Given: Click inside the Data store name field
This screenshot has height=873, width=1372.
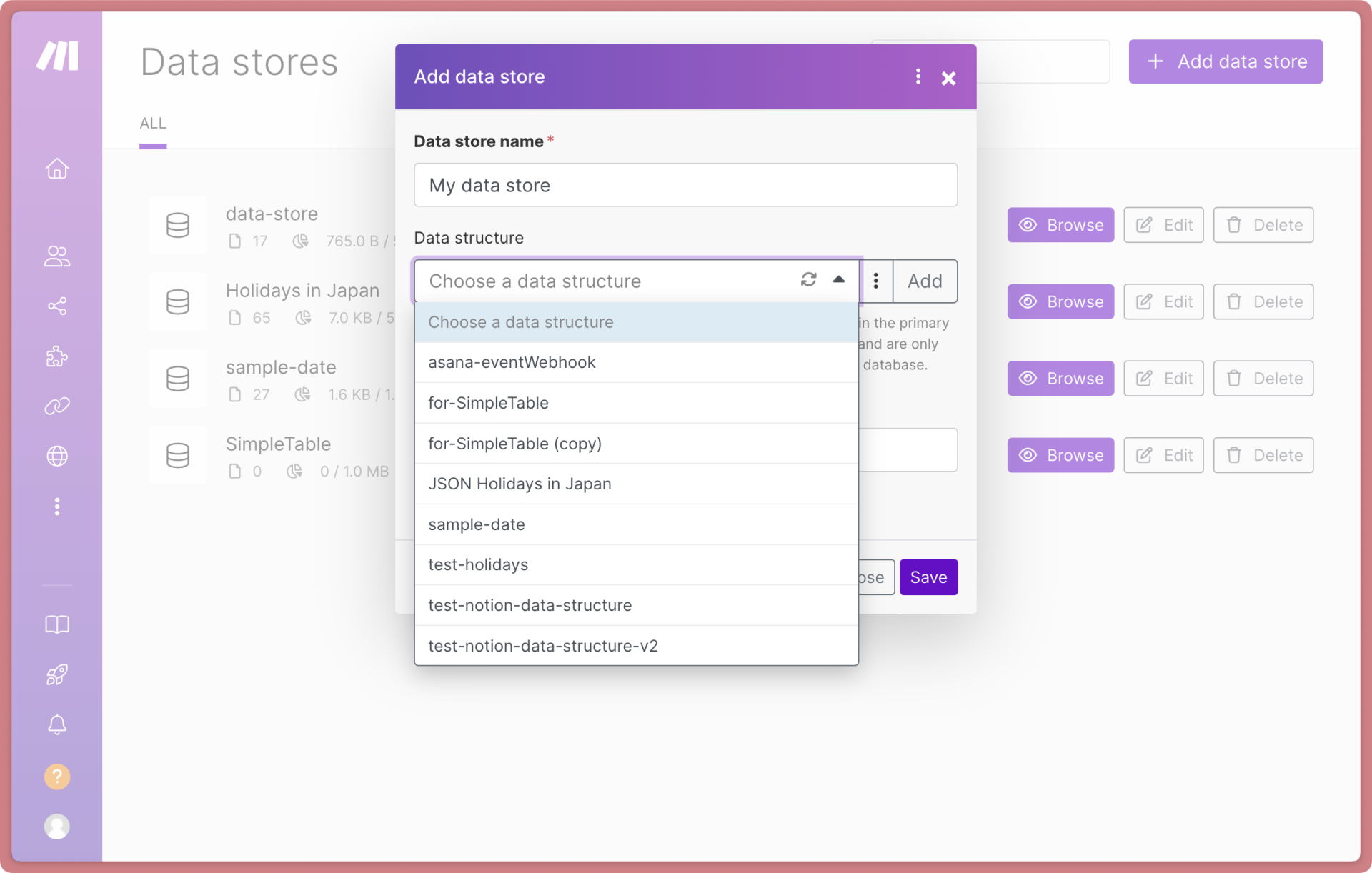Looking at the screenshot, I should pyautogui.click(x=685, y=185).
